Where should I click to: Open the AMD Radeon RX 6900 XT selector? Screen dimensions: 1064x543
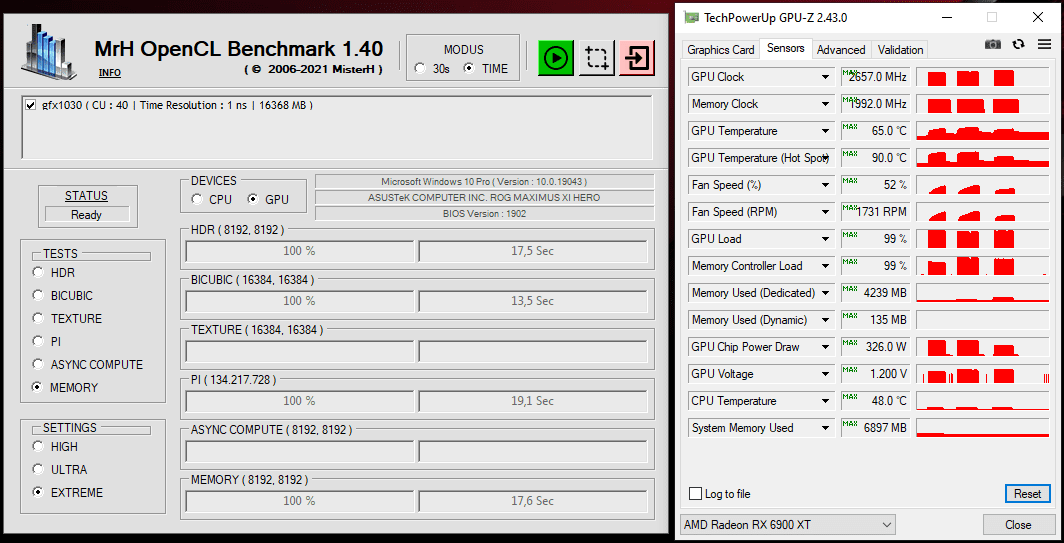pyautogui.click(x=787, y=525)
